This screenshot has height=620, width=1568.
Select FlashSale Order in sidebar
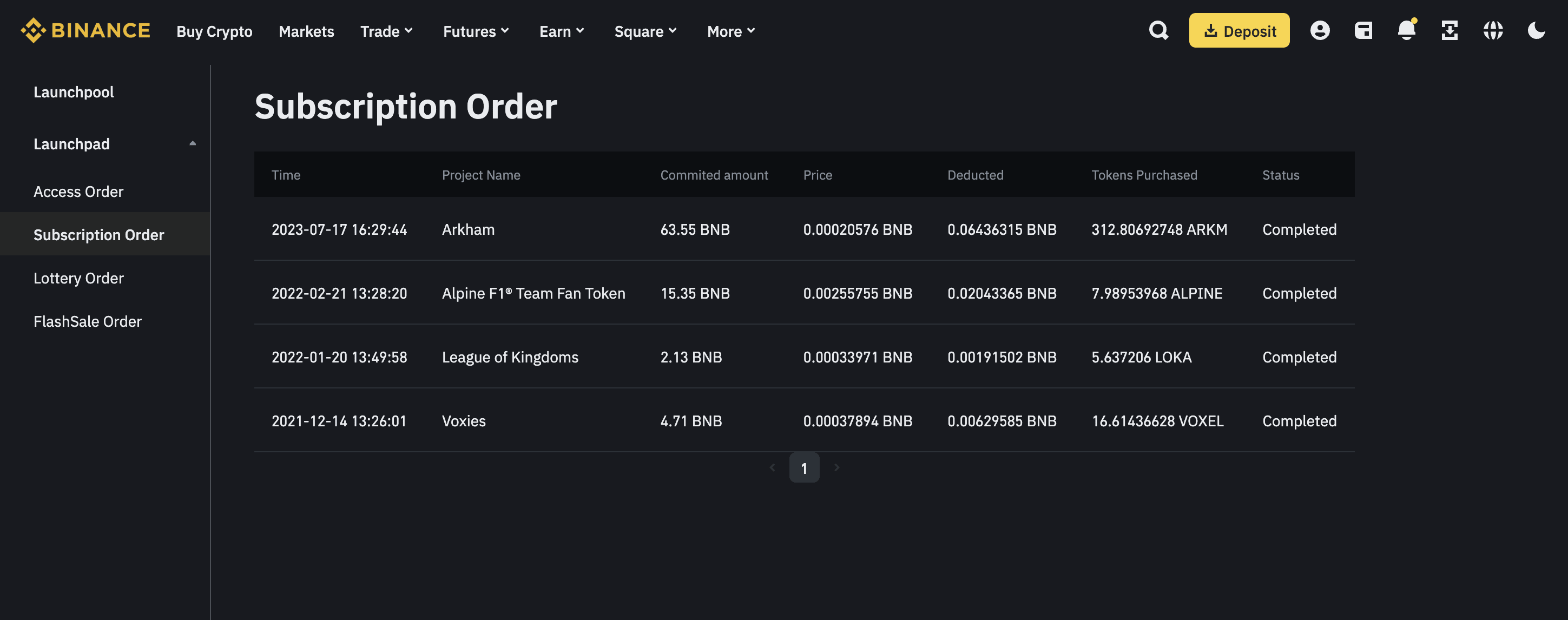click(88, 321)
